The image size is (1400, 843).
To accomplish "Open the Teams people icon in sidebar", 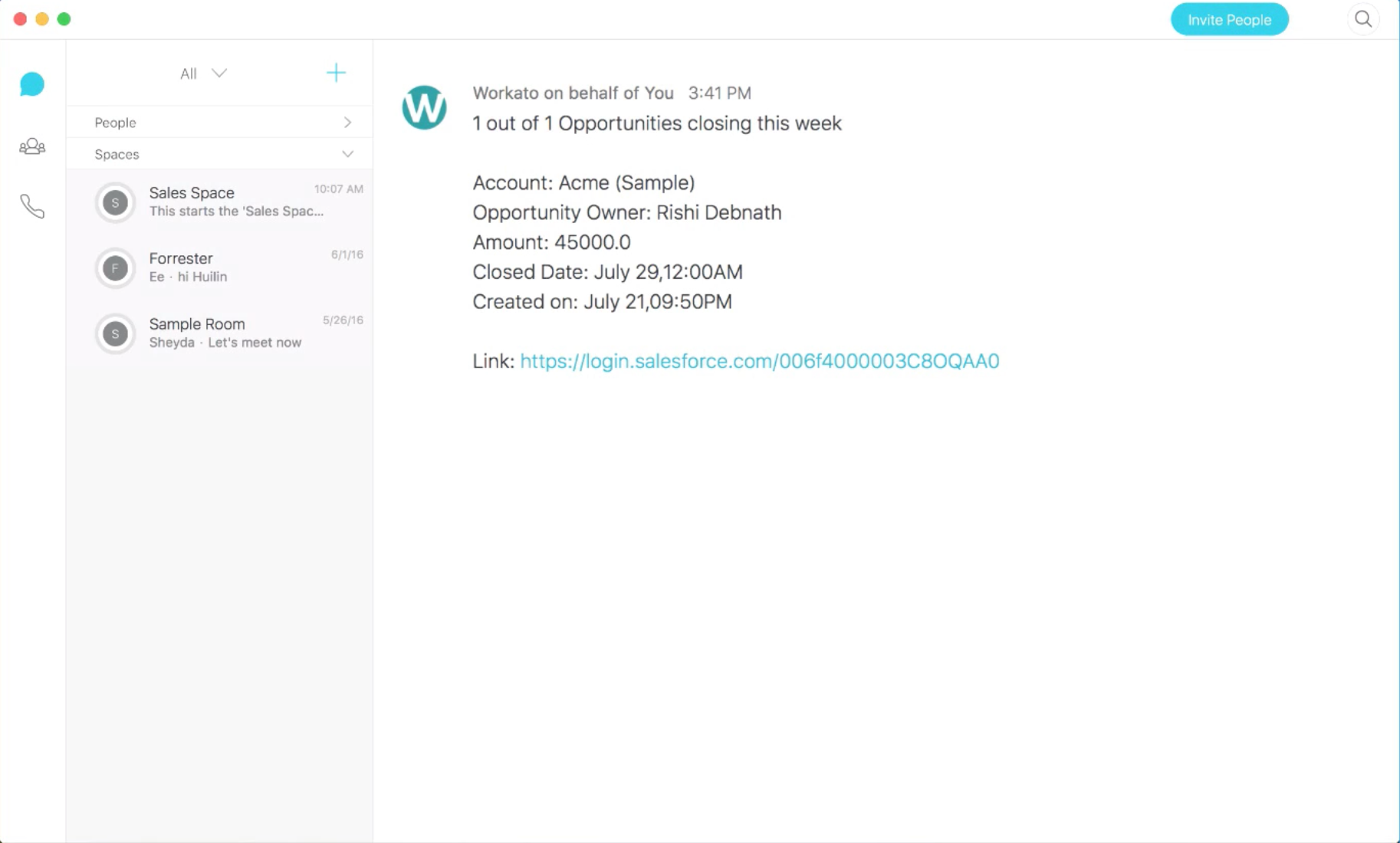I will (x=32, y=146).
